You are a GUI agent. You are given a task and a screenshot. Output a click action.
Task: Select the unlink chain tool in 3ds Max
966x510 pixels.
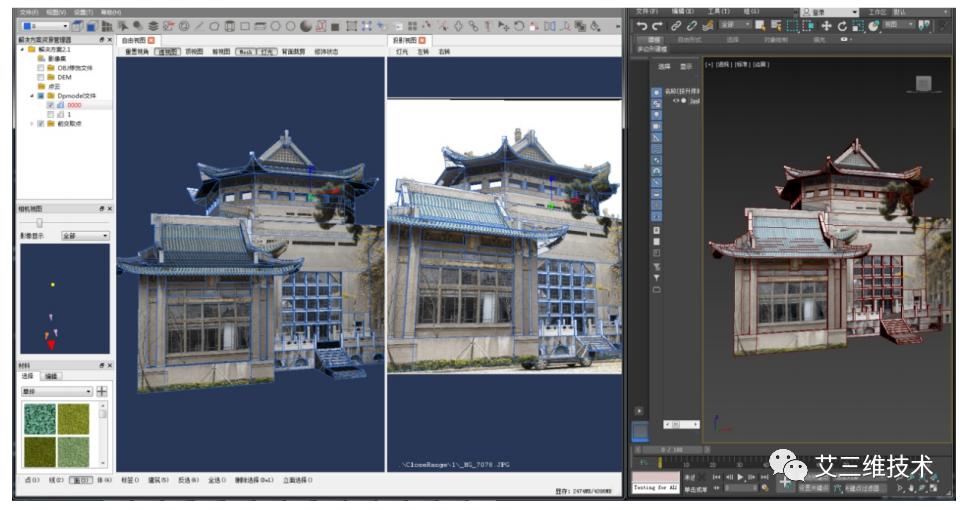click(x=692, y=26)
